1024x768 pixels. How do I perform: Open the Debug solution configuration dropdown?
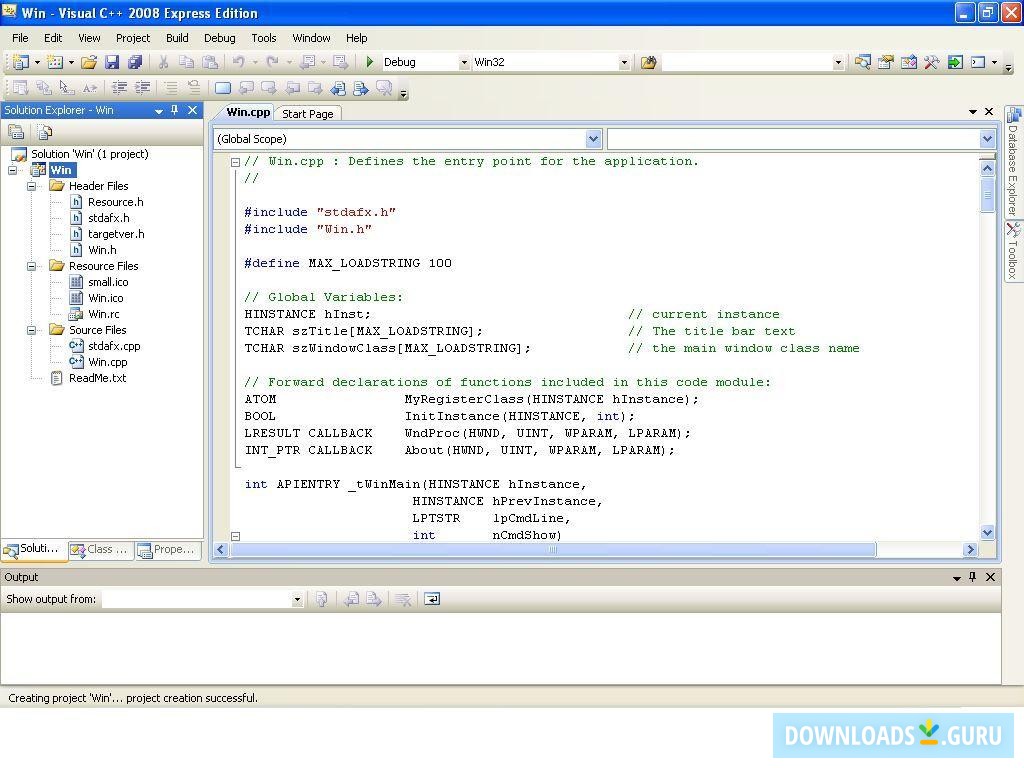coord(463,62)
